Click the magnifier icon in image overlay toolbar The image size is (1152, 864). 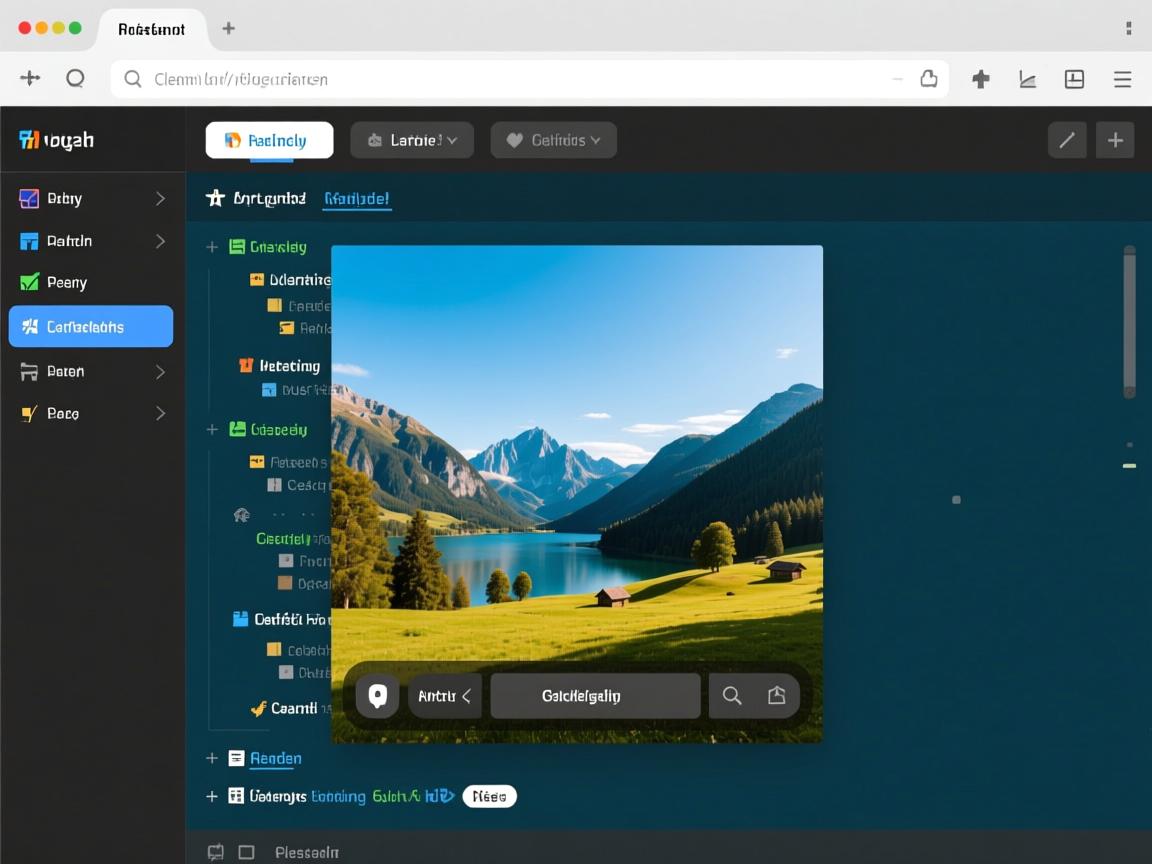pos(732,696)
